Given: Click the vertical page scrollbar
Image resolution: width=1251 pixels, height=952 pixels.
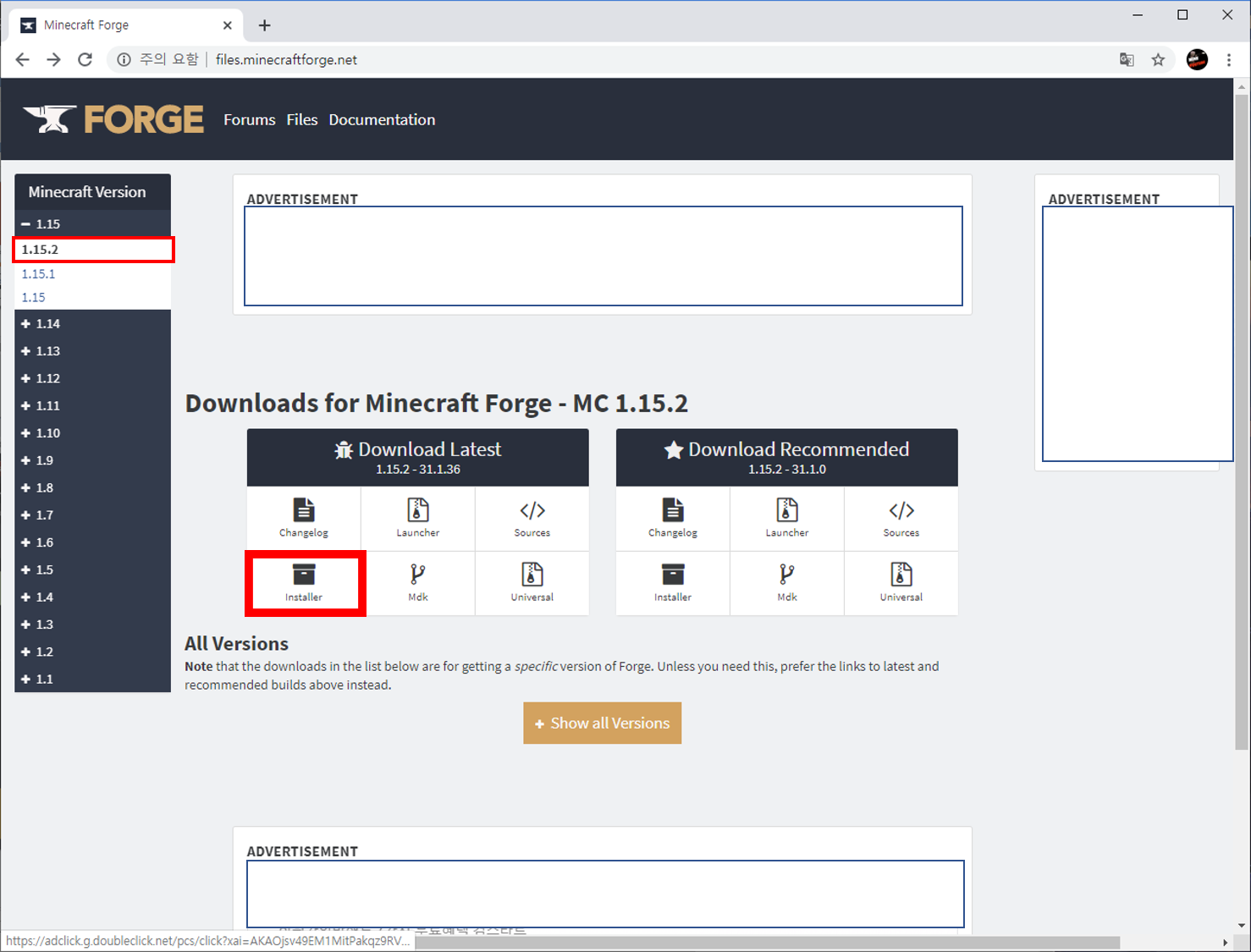Looking at the screenshot, I should [1242, 423].
